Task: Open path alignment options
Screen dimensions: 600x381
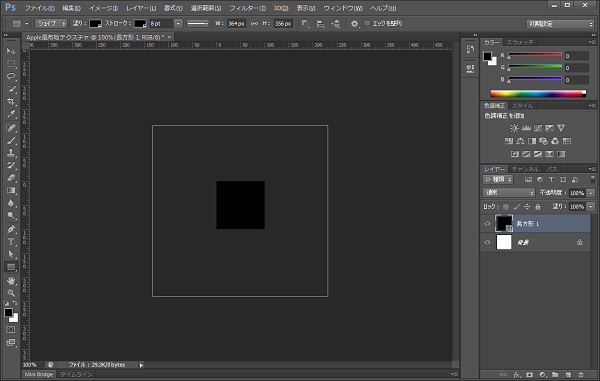Action: pyautogui.click(x=320, y=24)
